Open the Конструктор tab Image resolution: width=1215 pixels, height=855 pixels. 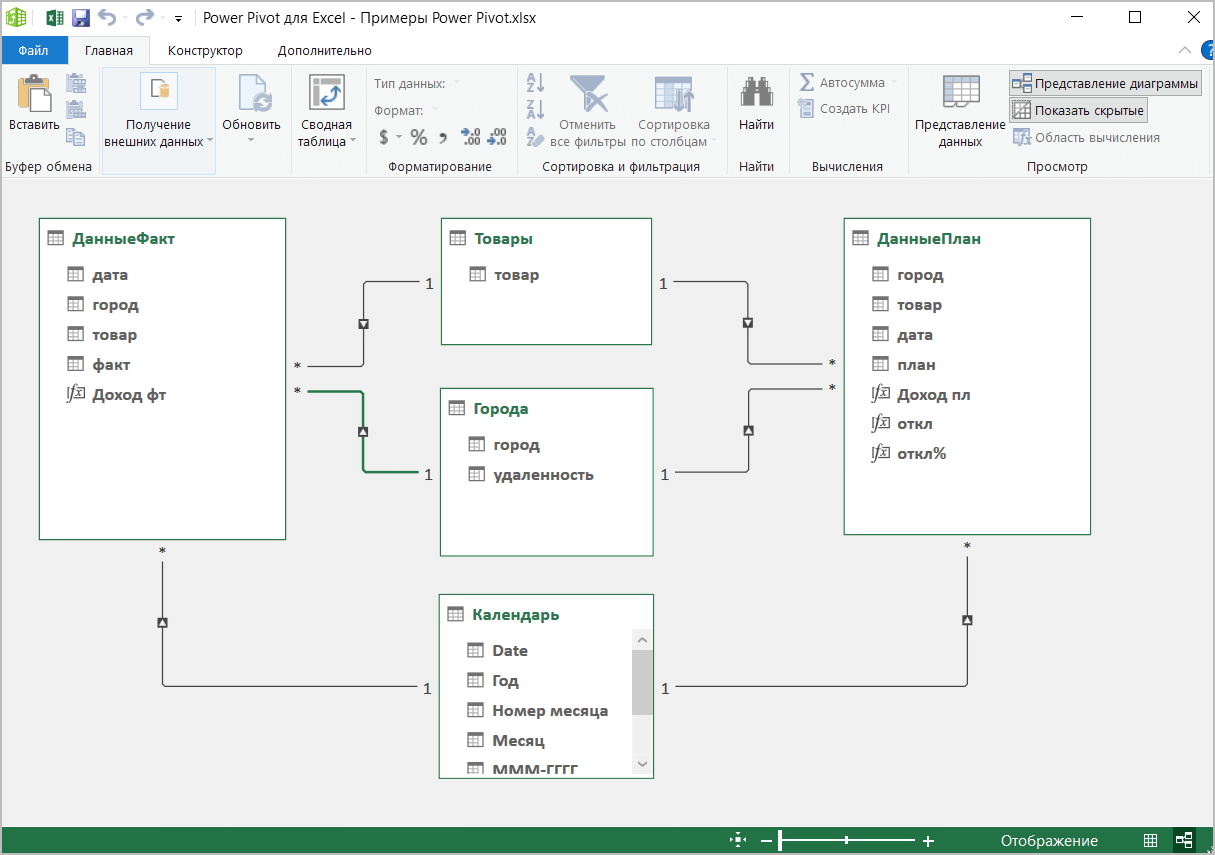point(205,50)
